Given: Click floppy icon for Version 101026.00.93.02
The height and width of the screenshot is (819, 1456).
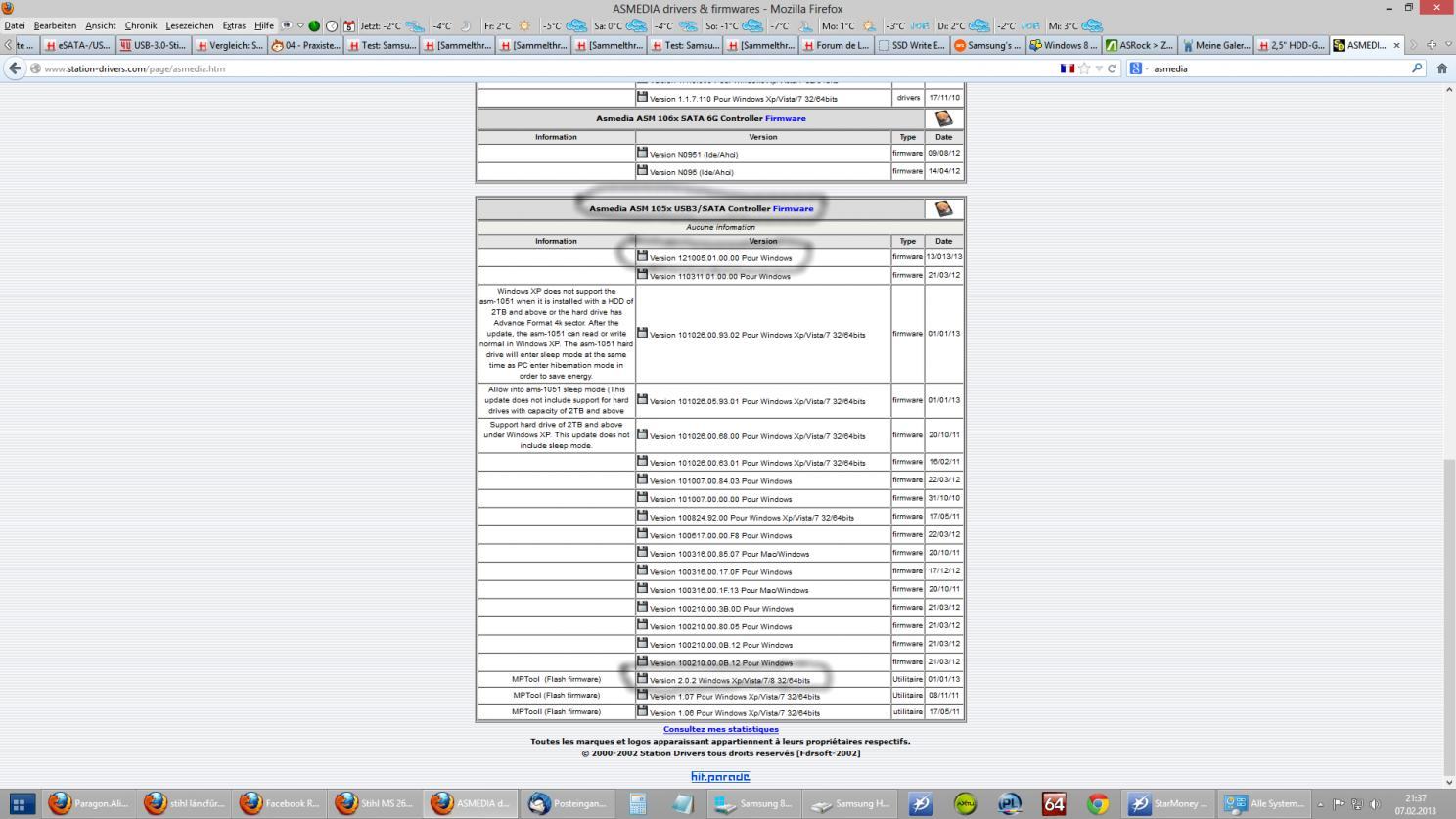Looking at the screenshot, I should tap(642, 333).
